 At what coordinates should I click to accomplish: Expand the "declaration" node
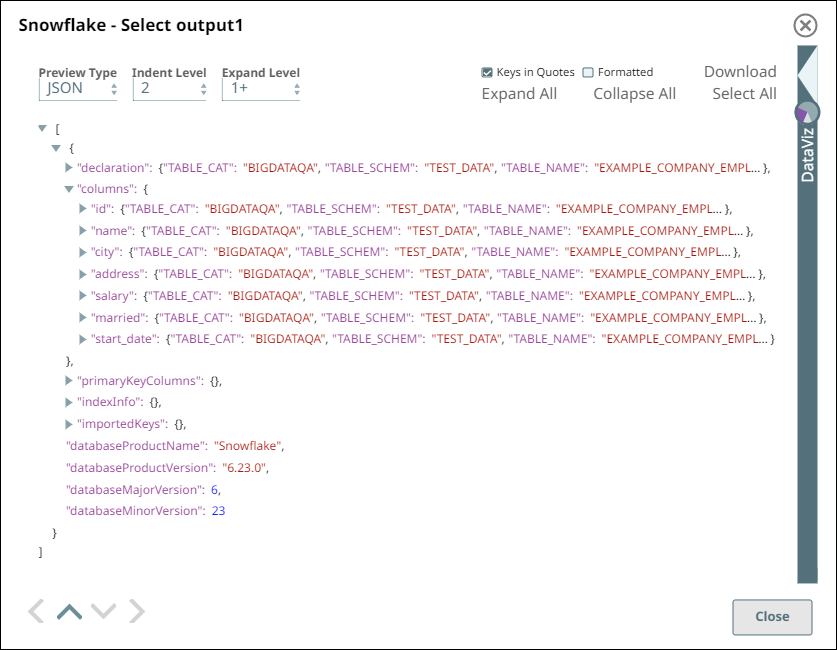tap(69, 168)
